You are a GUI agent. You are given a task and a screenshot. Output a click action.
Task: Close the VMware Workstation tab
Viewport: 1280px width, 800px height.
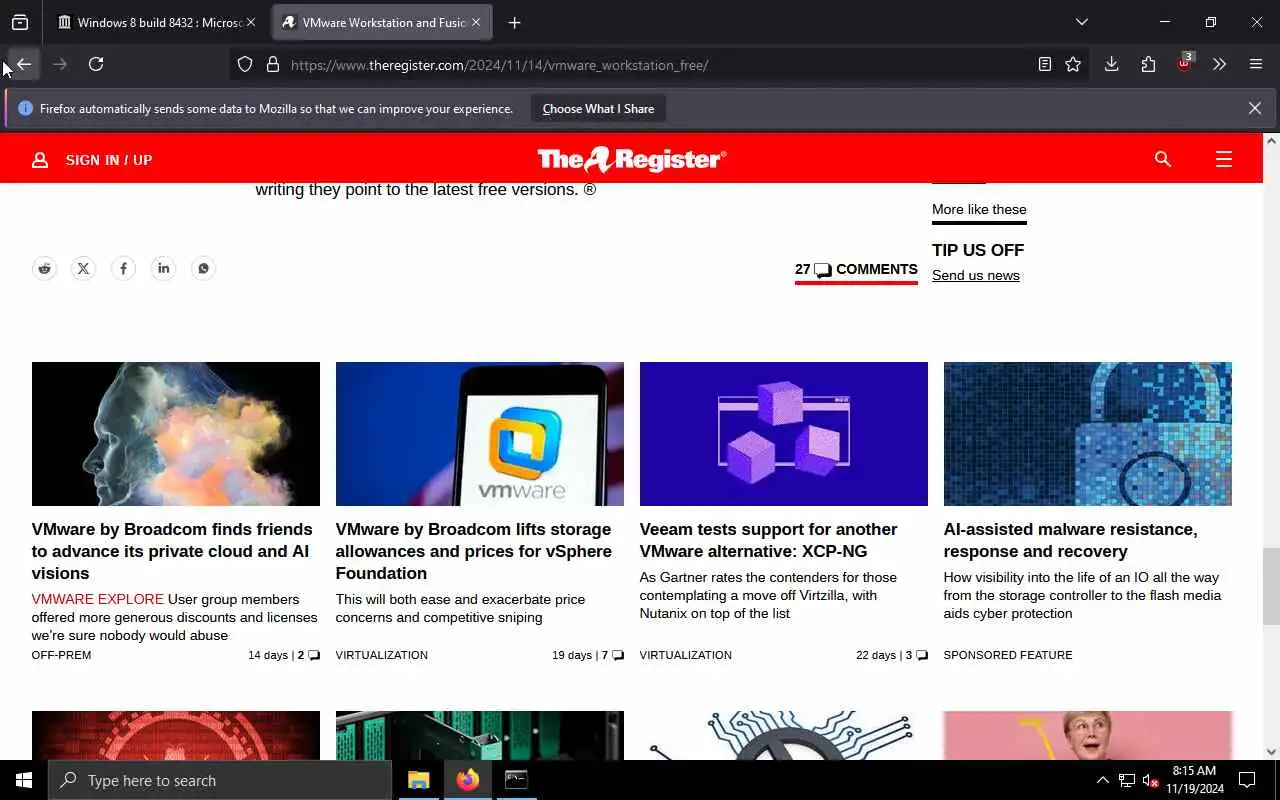point(476,22)
